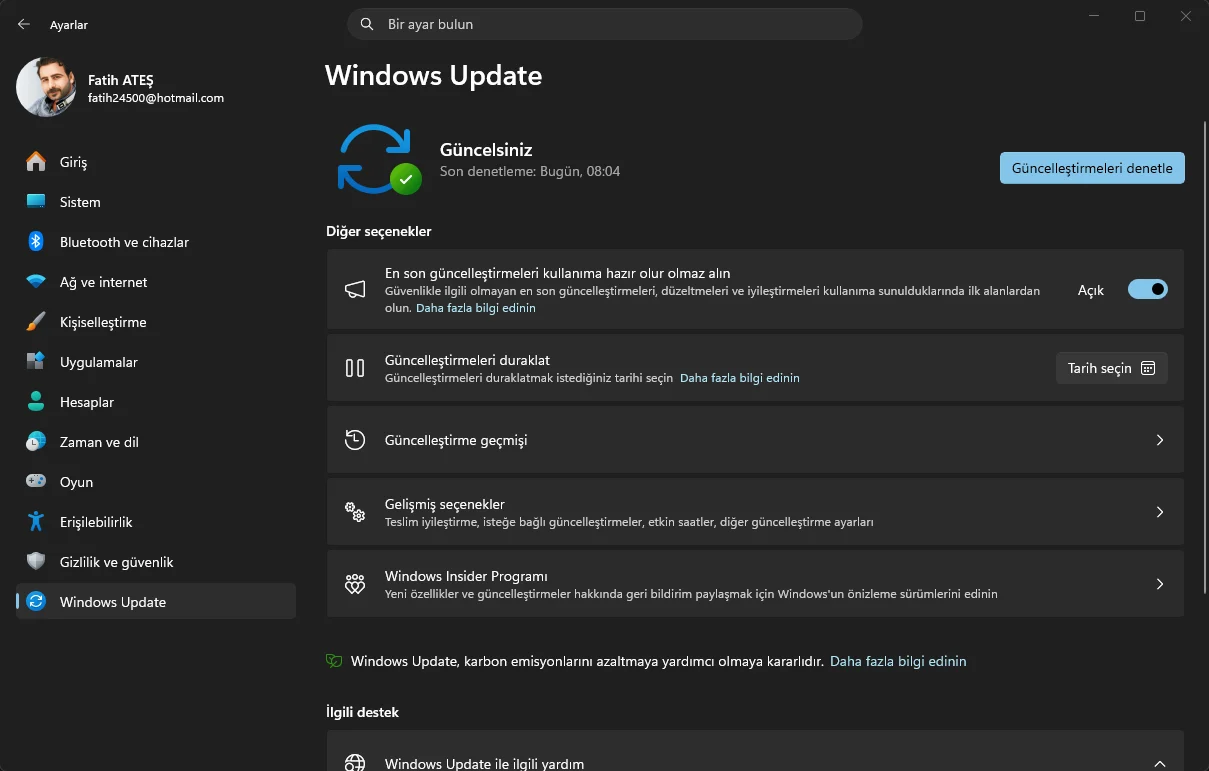The width and height of the screenshot is (1209, 771).
Task: Click the Bir ayar bulun search field
Action: click(x=605, y=24)
